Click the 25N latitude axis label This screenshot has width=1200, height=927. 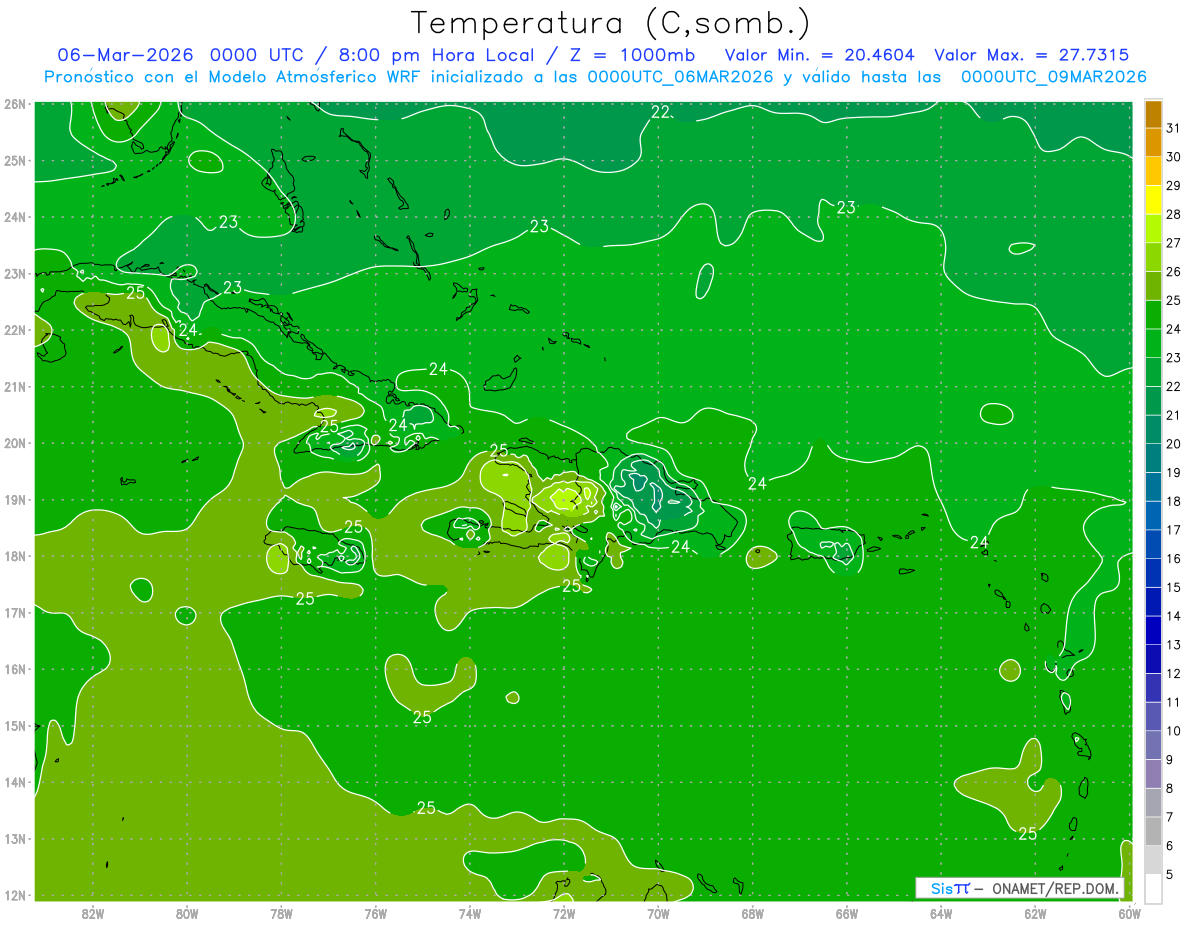click(x=15, y=160)
